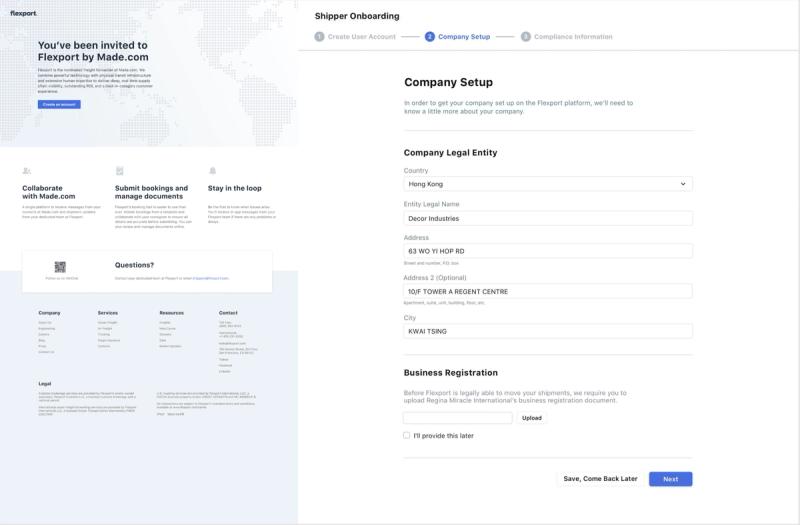Click the flexport logo

click(x=23, y=13)
